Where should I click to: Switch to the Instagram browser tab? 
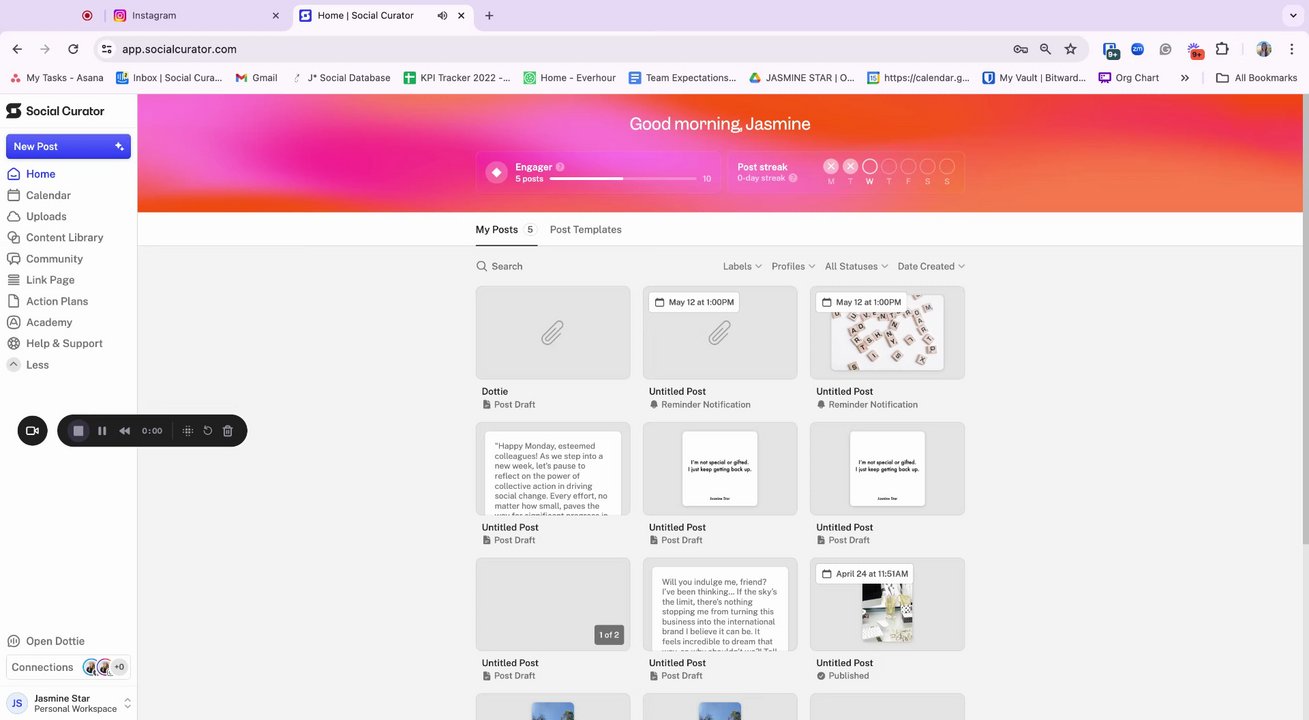[x=196, y=16]
